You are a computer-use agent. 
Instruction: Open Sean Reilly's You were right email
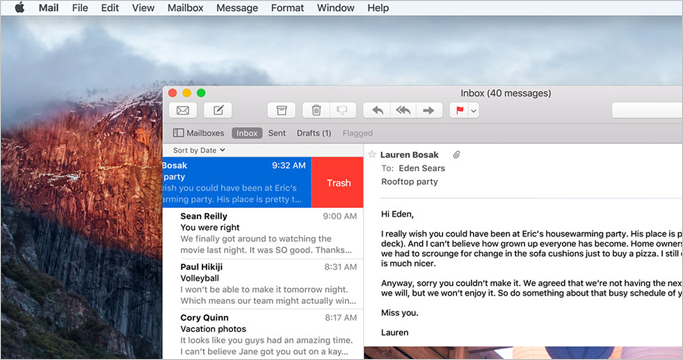coord(263,233)
